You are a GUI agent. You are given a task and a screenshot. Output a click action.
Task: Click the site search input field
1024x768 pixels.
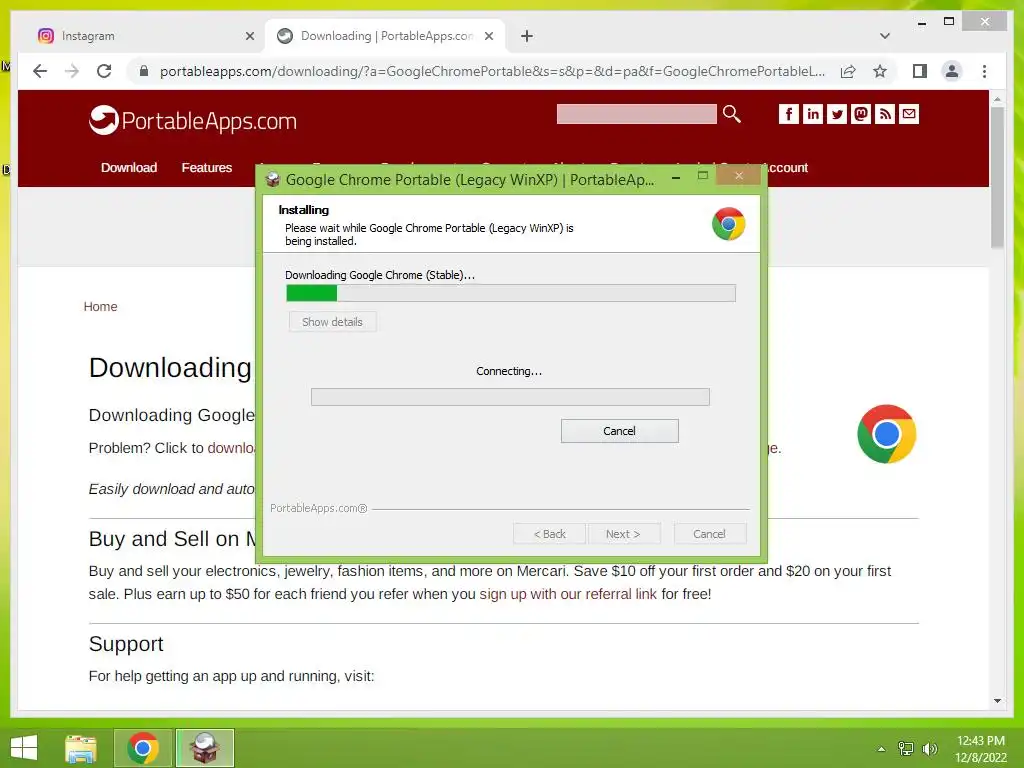click(x=636, y=114)
